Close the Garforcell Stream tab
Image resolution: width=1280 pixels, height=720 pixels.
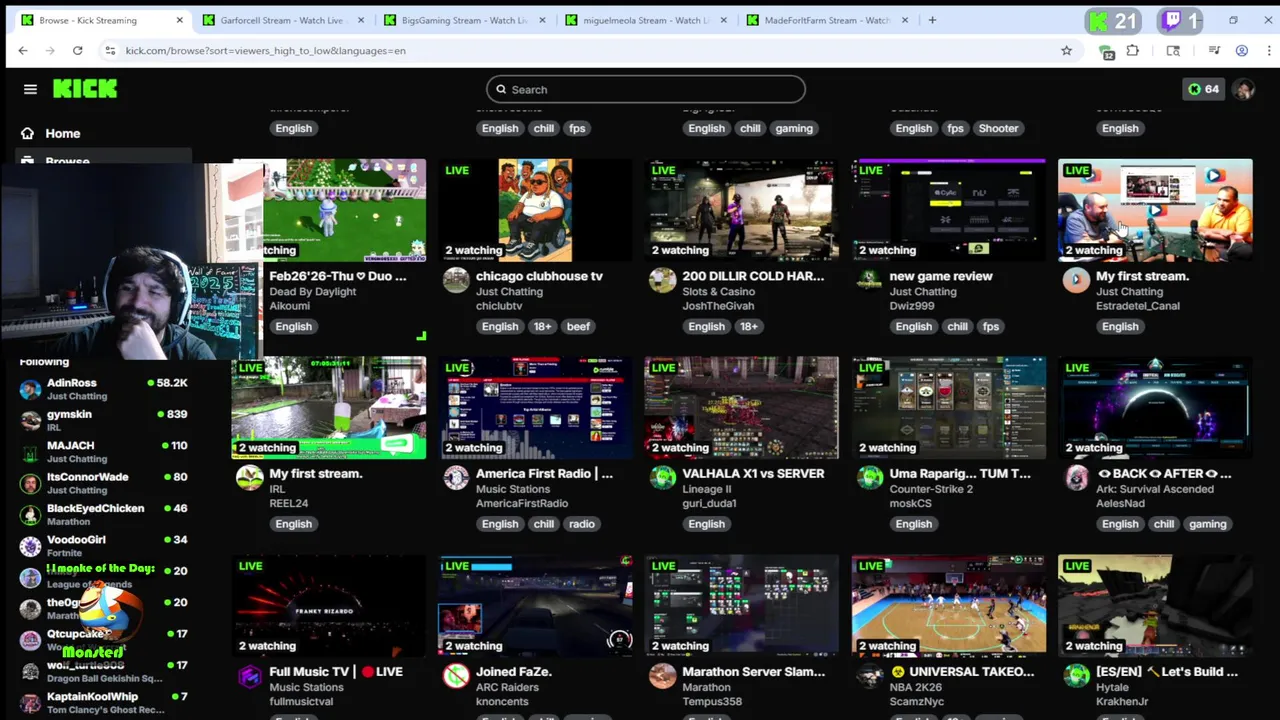pyautogui.click(x=361, y=20)
